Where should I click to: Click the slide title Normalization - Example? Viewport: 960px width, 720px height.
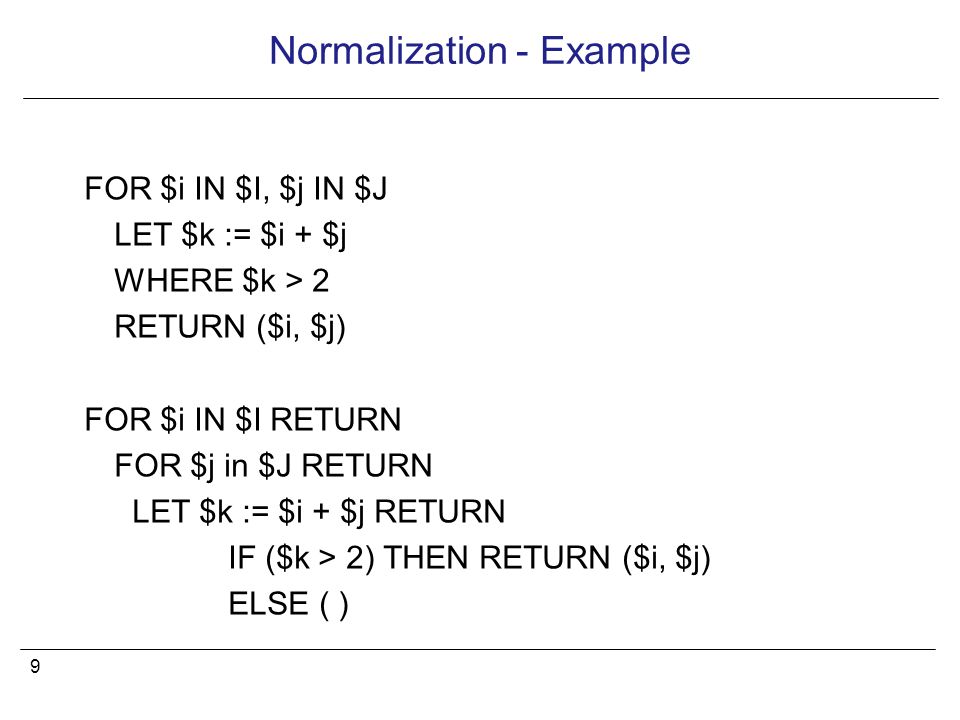tap(480, 51)
